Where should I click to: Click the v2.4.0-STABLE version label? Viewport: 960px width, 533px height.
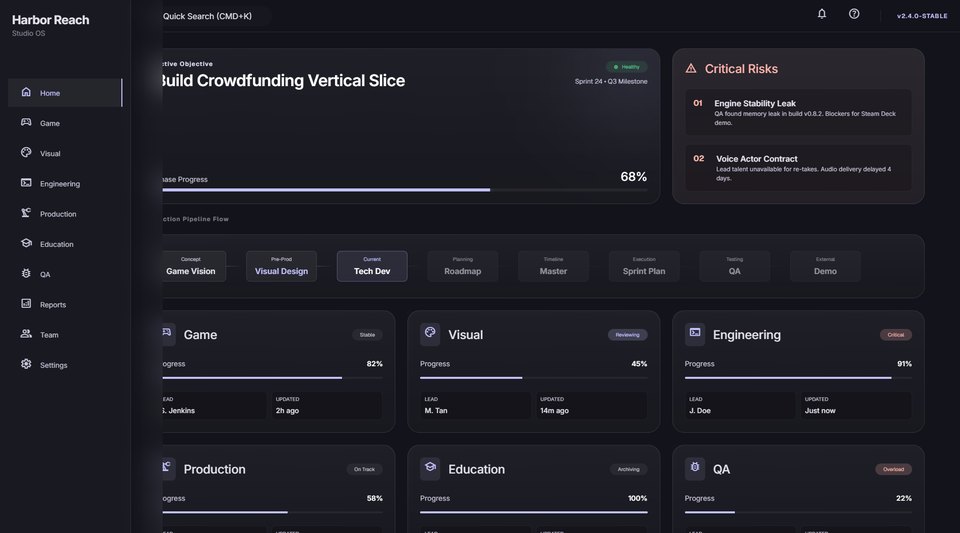click(922, 16)
